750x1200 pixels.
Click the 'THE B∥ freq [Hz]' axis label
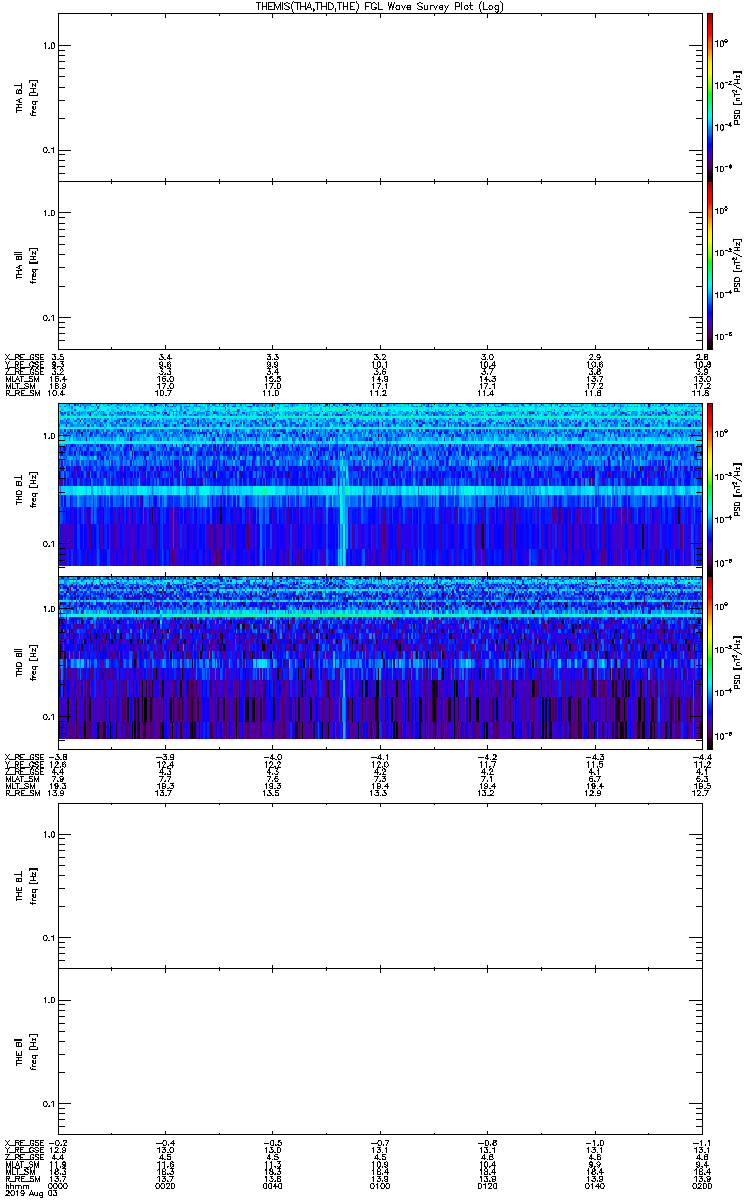click(26, 1051)
